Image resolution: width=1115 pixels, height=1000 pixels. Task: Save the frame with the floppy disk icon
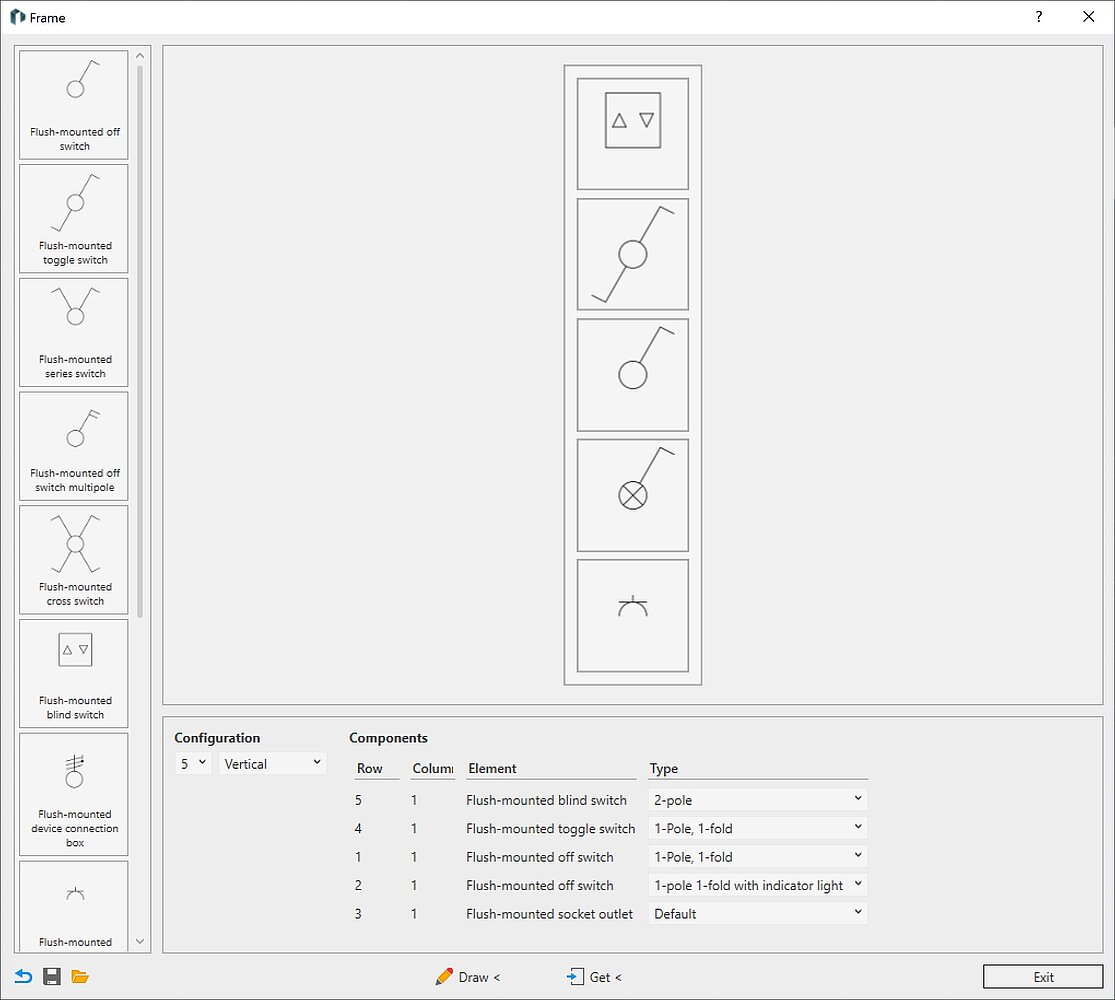[52, 977]
